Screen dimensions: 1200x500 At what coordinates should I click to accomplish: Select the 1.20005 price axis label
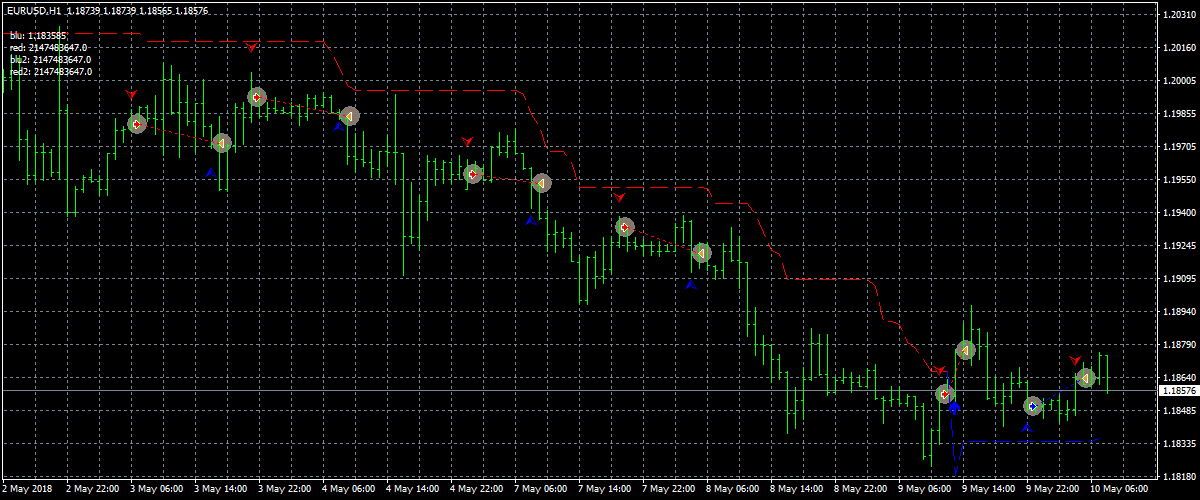[x=1180, y=81]
